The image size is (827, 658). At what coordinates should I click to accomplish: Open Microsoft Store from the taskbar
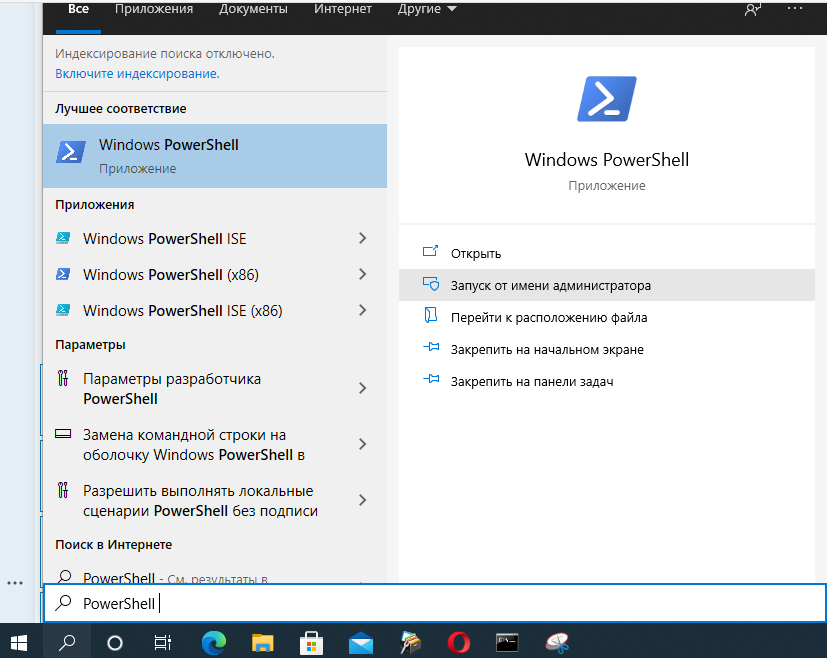pyautogui.click(x=311, y=643)
